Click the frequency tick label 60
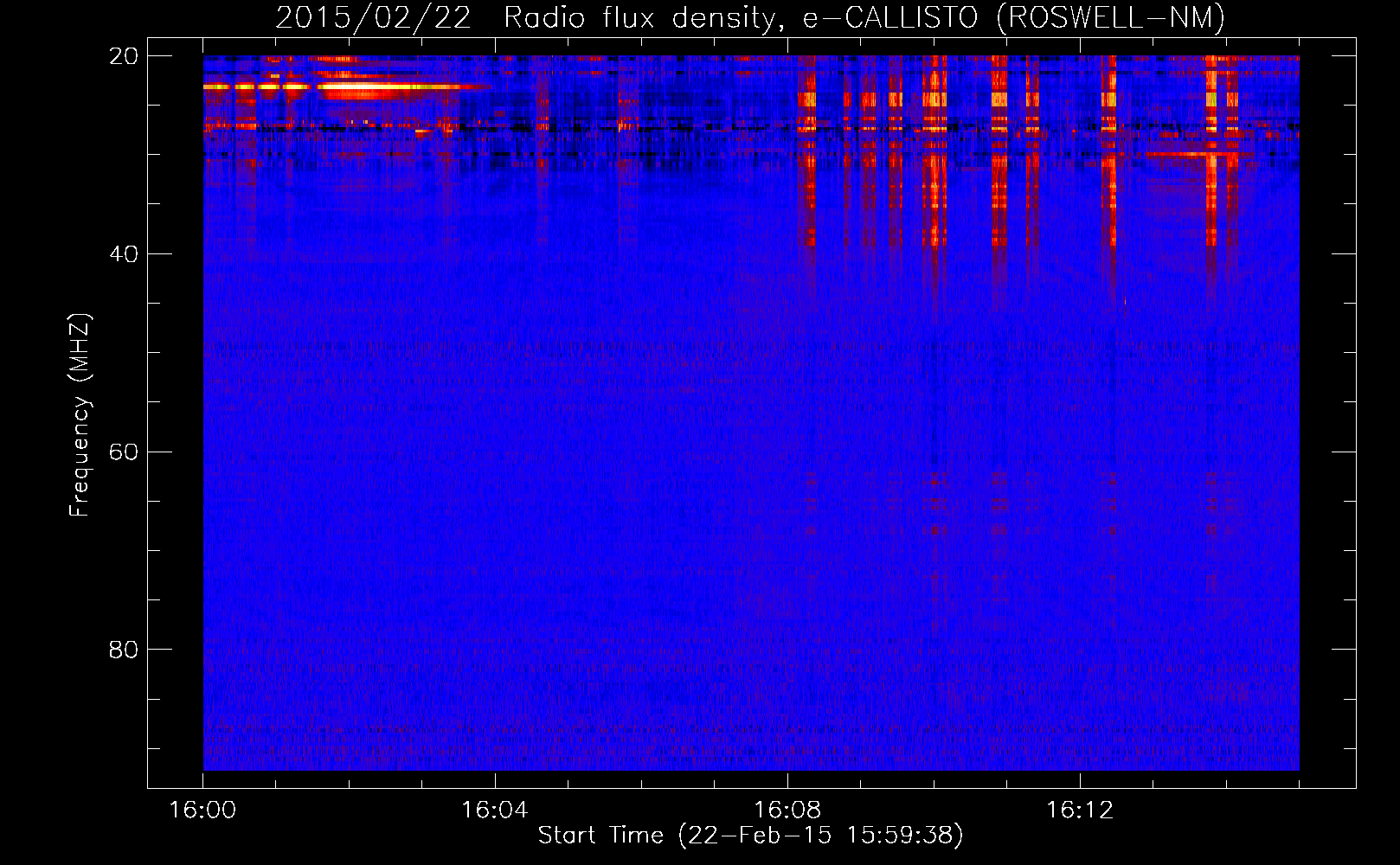This screenshot has height=865, width=1400. tap(124, 452)
